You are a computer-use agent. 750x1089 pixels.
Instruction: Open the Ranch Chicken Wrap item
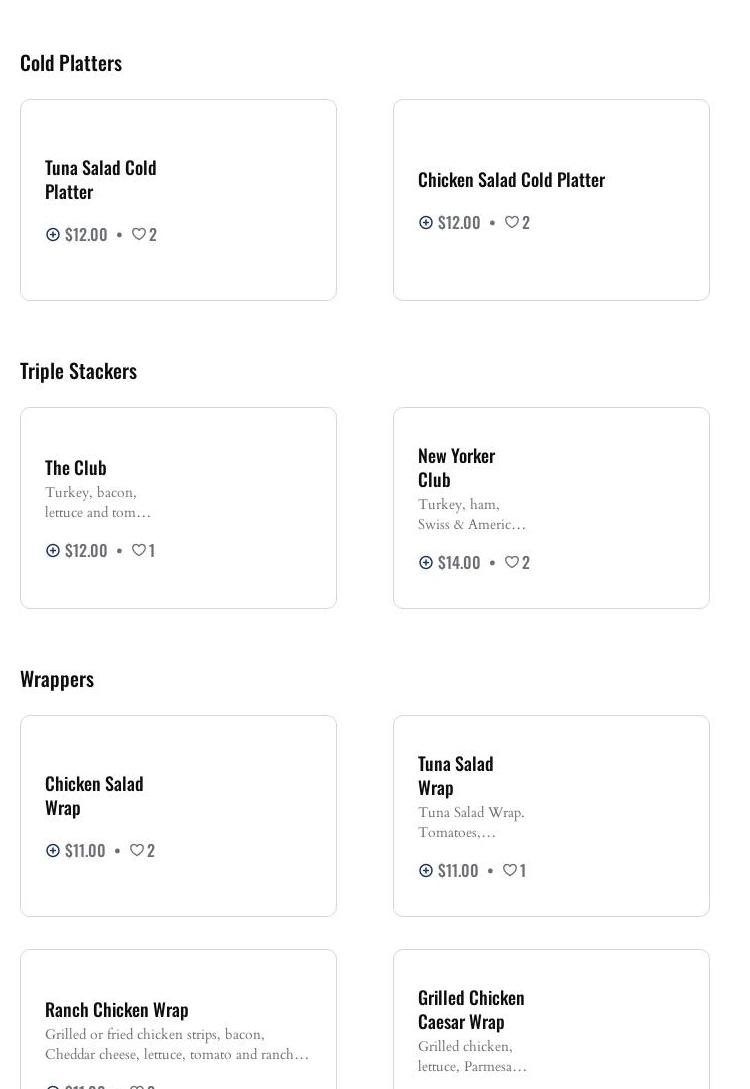click(116, 1009)
